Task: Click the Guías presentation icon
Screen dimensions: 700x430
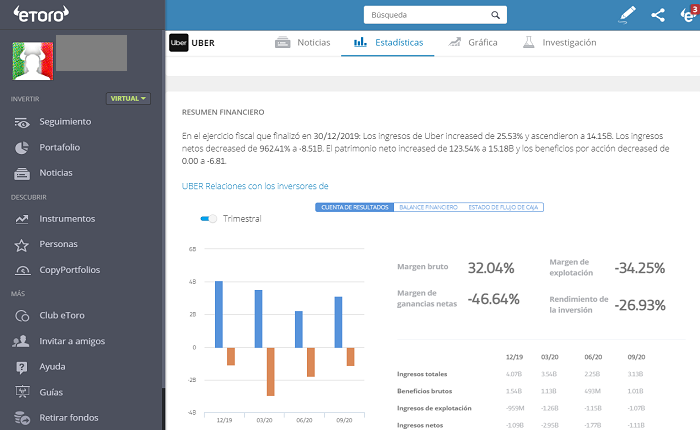Action: (x=22, y=392)
